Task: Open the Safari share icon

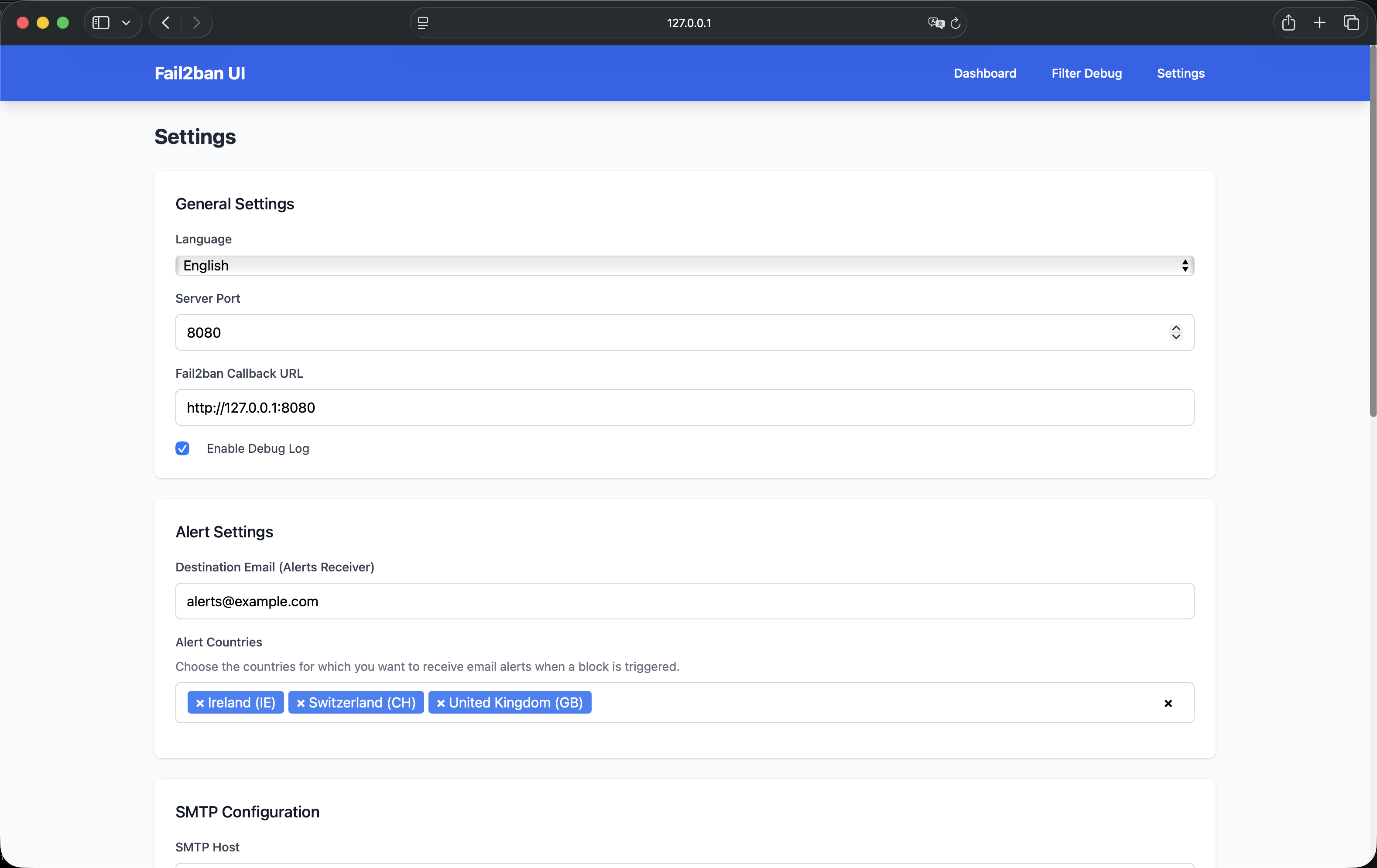Action: tap(1288, 23)
